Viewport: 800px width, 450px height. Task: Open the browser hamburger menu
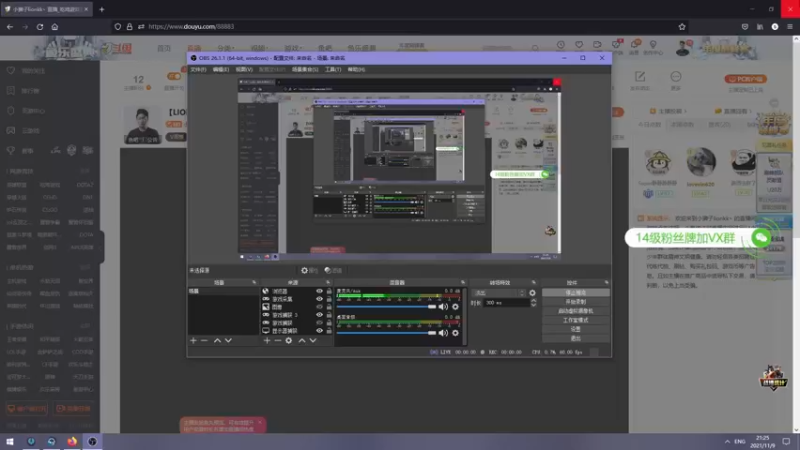pyautogui.click(x=790, y=27)
